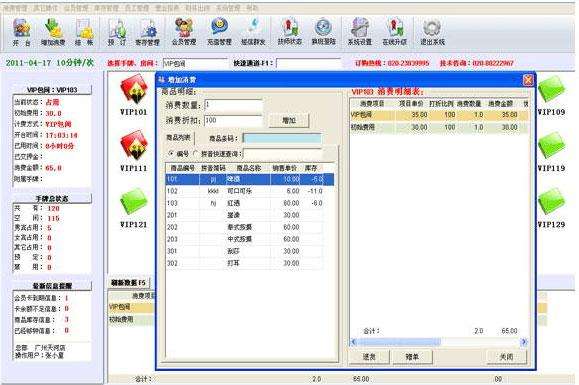Screen dimensions: 579x385
Task: Click the 商品库存信息 reminder line
Action: coord(41,320)
